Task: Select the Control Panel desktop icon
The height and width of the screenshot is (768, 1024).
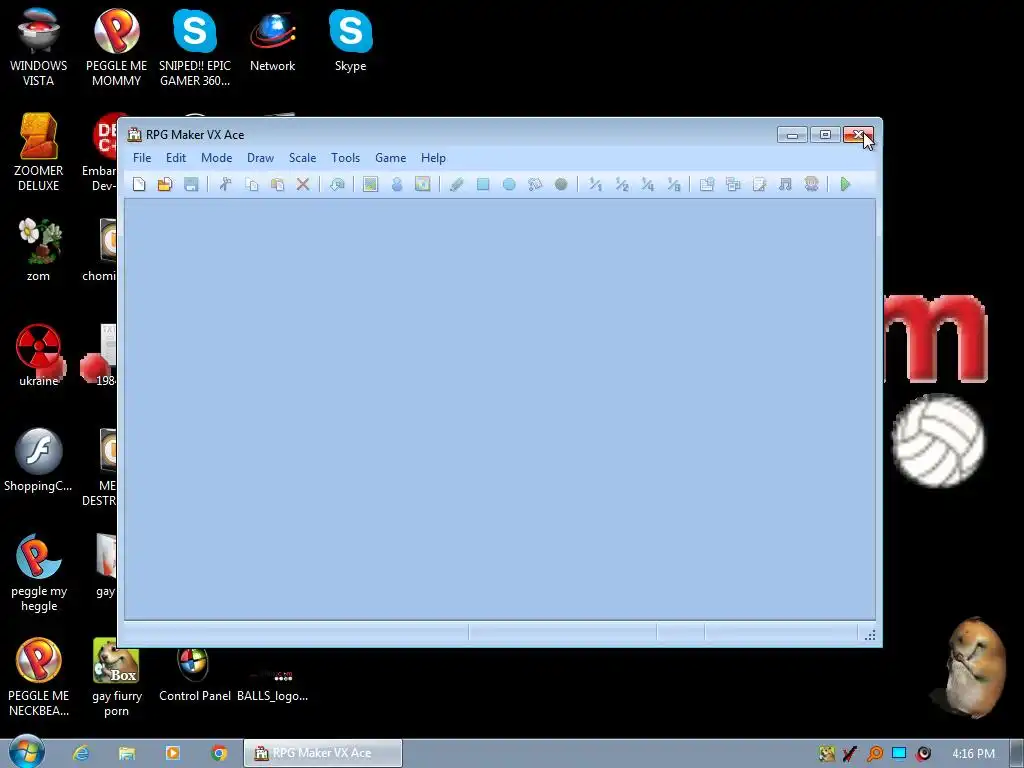Action: [x=195, y=675]
